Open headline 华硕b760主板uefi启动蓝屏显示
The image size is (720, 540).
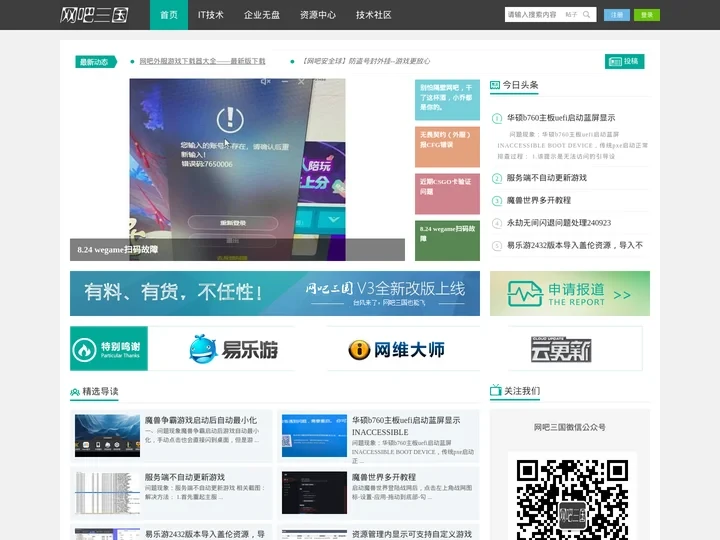click(x=561, y=118)
